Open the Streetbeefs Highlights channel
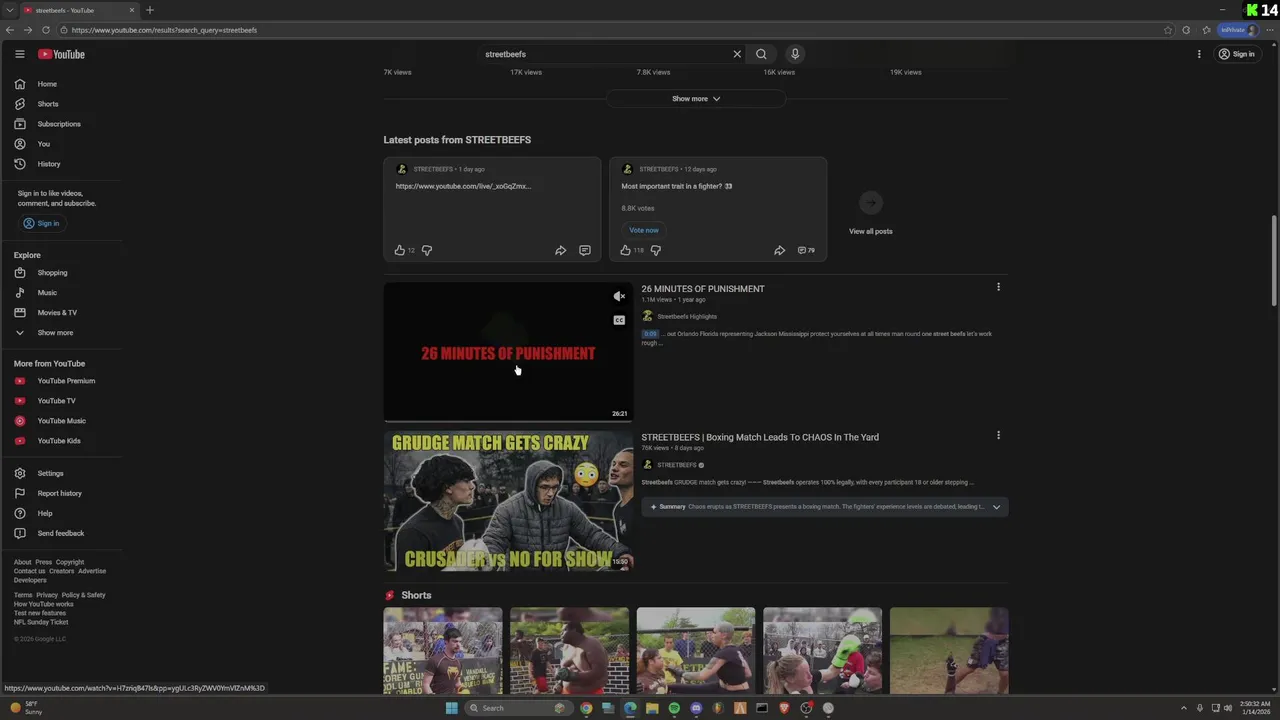Screen dimensions: 1280x720 687,316
